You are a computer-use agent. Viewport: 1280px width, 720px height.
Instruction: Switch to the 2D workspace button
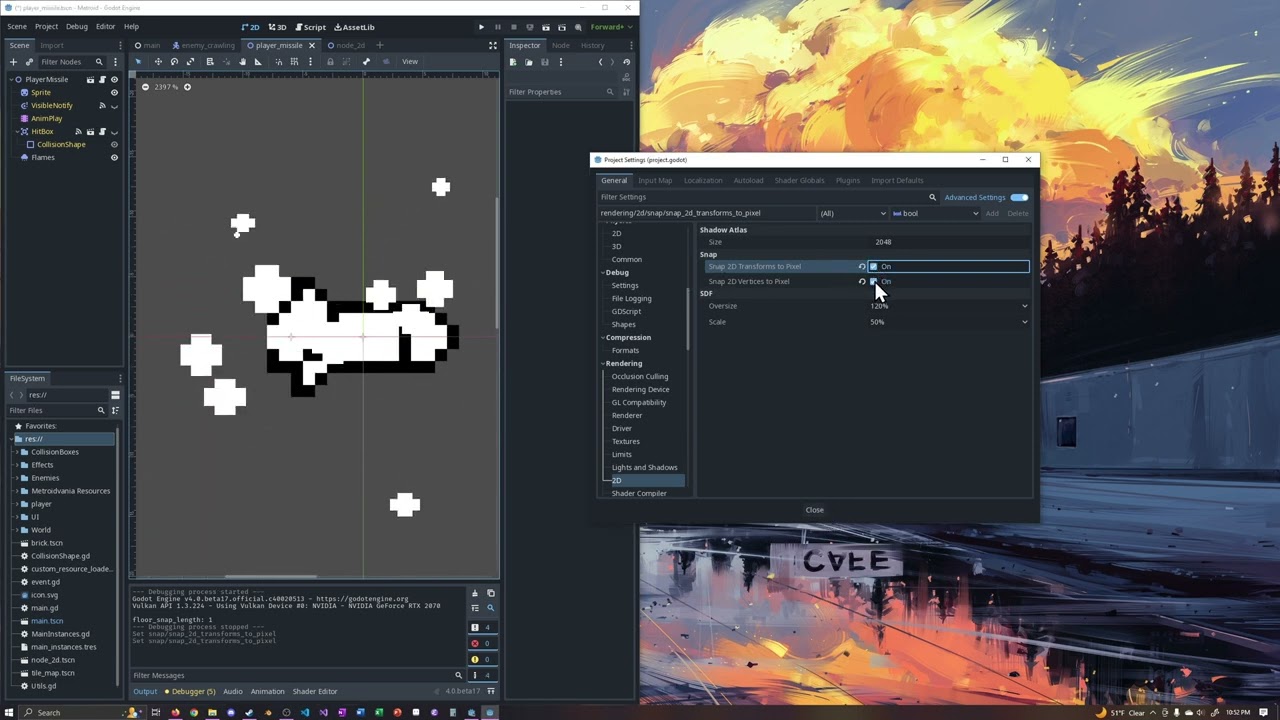point(250,27)
